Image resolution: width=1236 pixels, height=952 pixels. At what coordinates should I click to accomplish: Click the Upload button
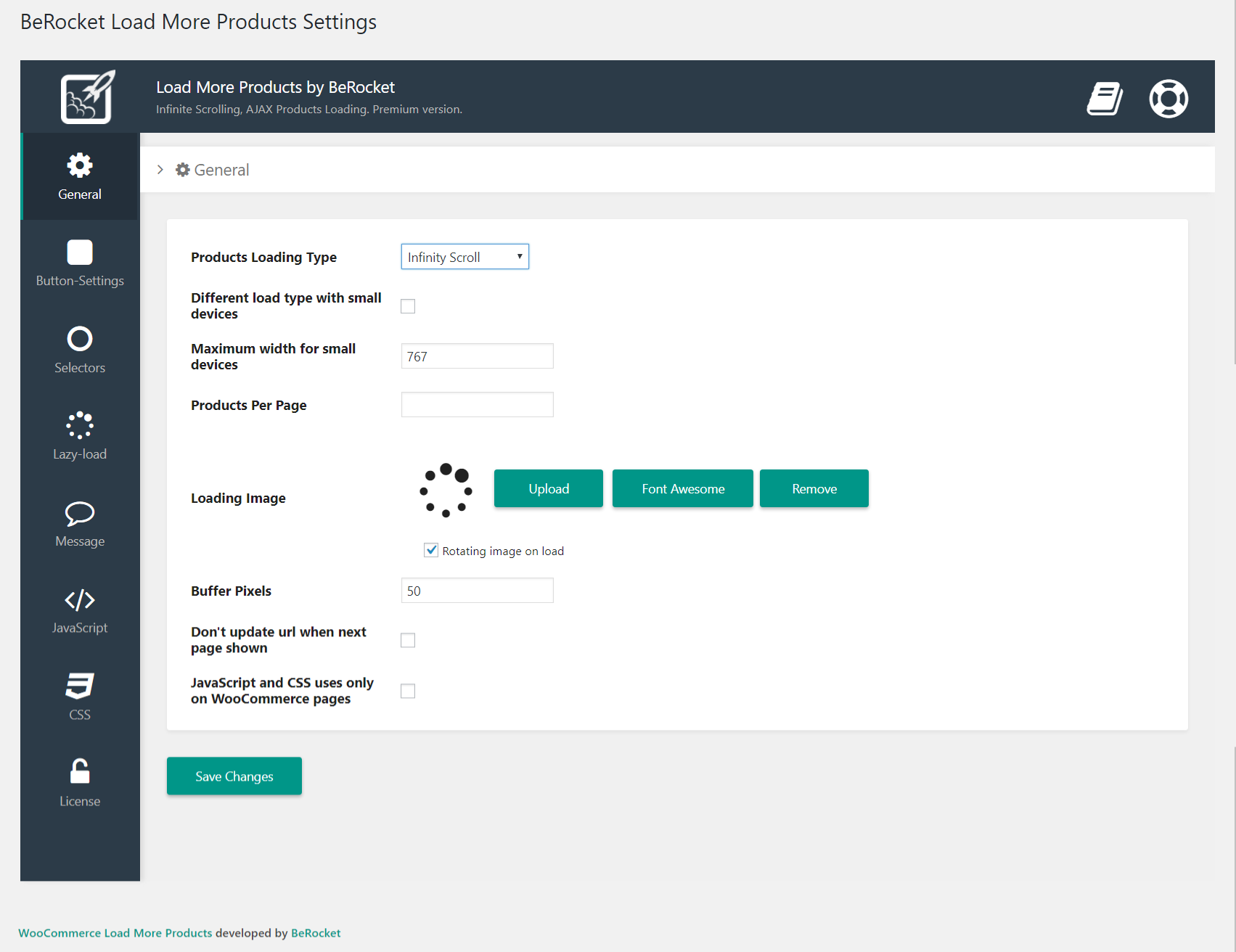click(549, 488)
